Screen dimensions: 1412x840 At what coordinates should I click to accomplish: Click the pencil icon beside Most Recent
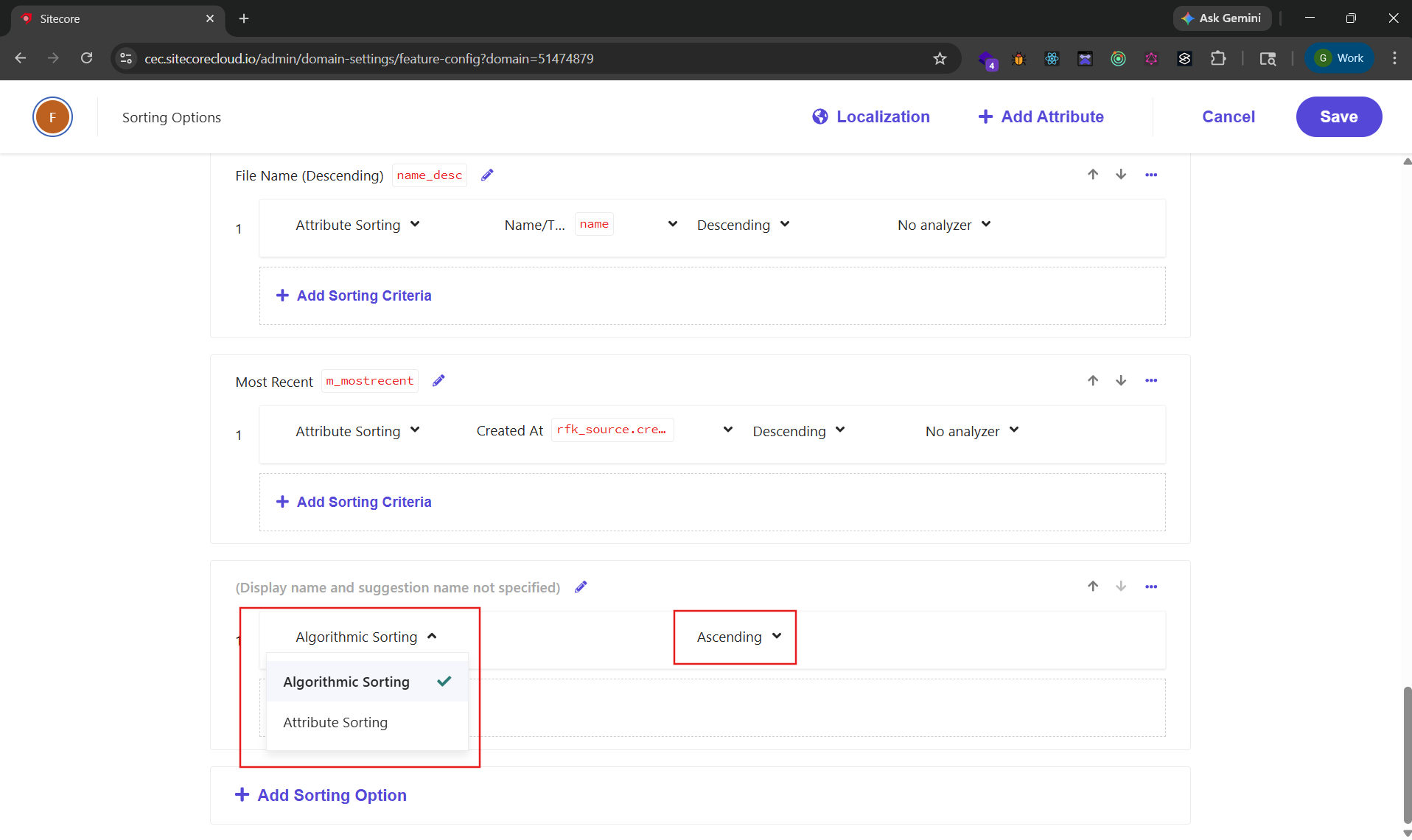[438, 381]
